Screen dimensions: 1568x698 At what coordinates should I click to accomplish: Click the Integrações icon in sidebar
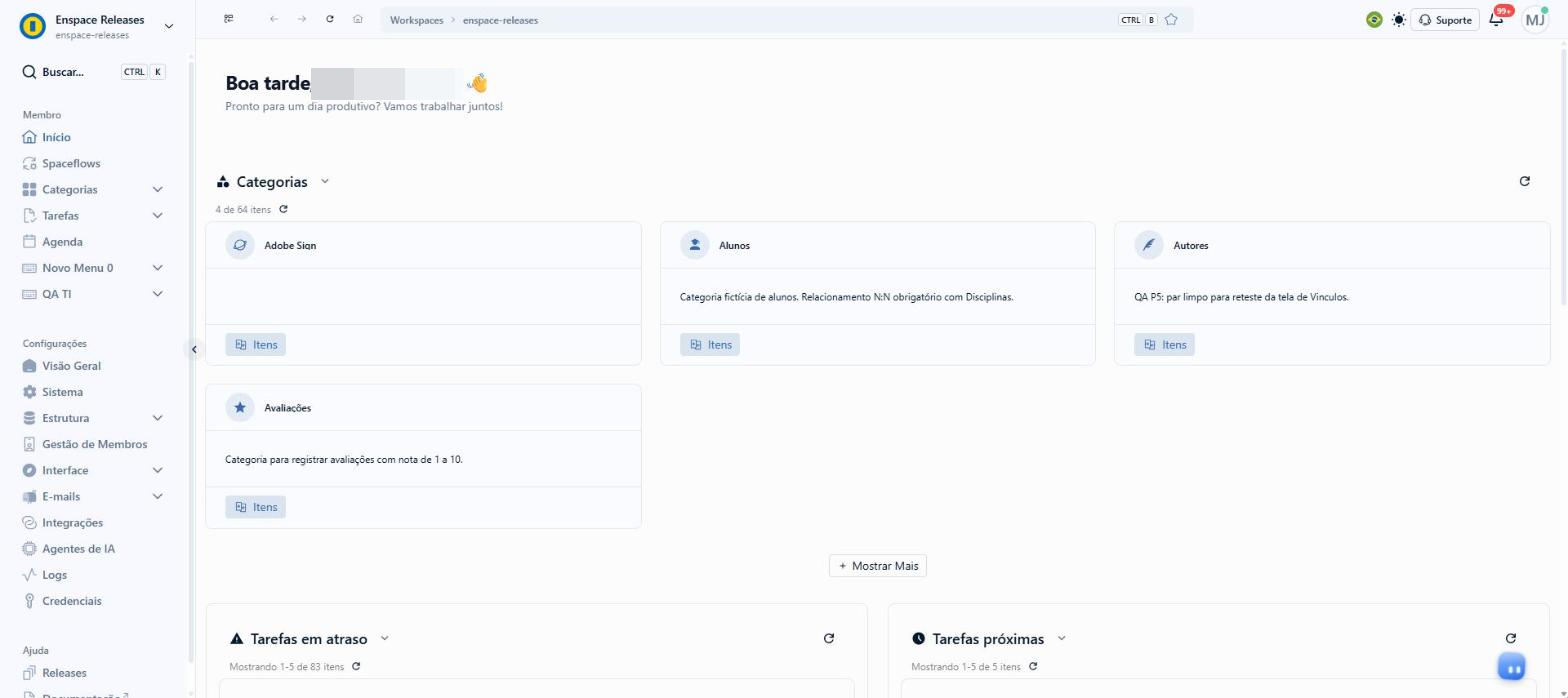[29, 522]
